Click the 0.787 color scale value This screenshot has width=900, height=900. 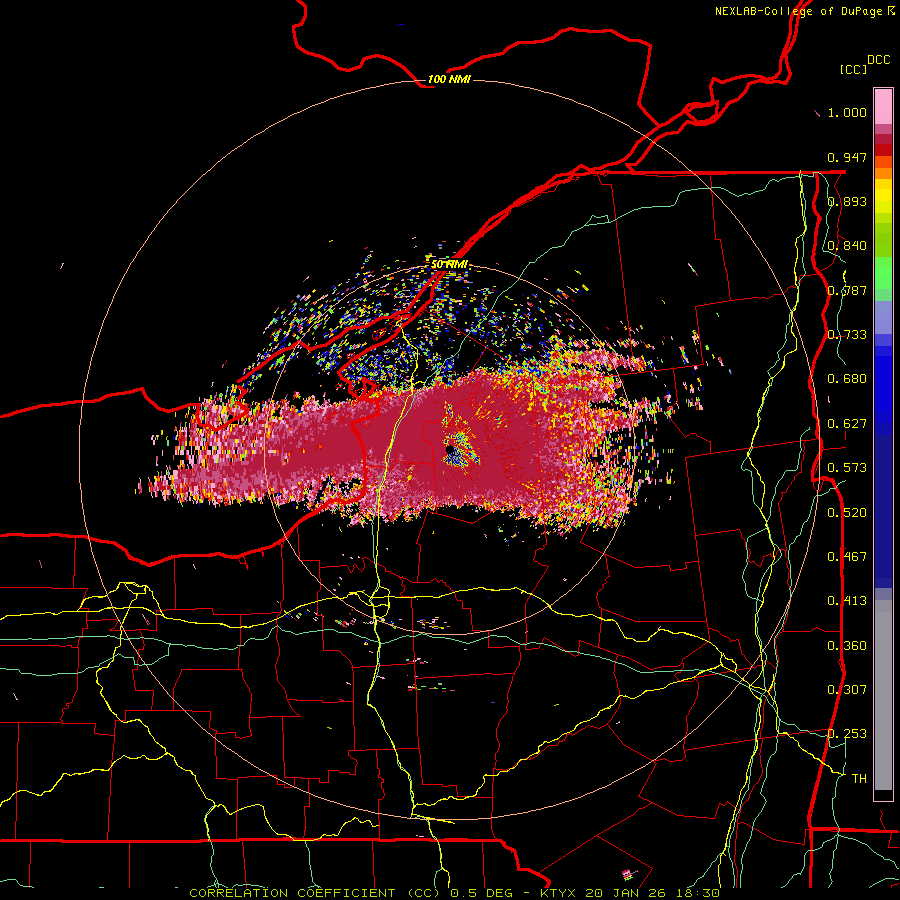(x=847, y=290)
